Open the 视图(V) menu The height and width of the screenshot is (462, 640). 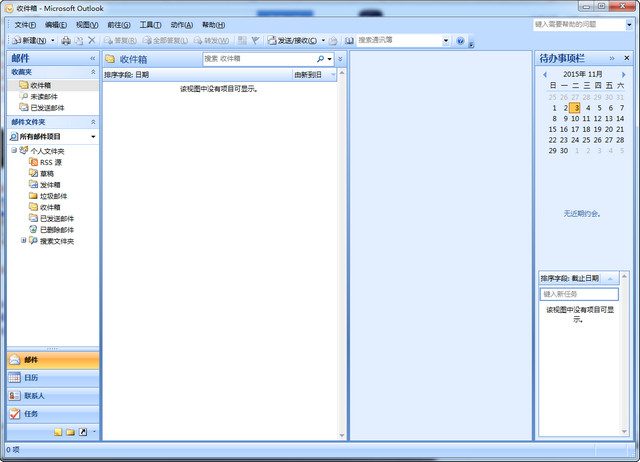87,25
